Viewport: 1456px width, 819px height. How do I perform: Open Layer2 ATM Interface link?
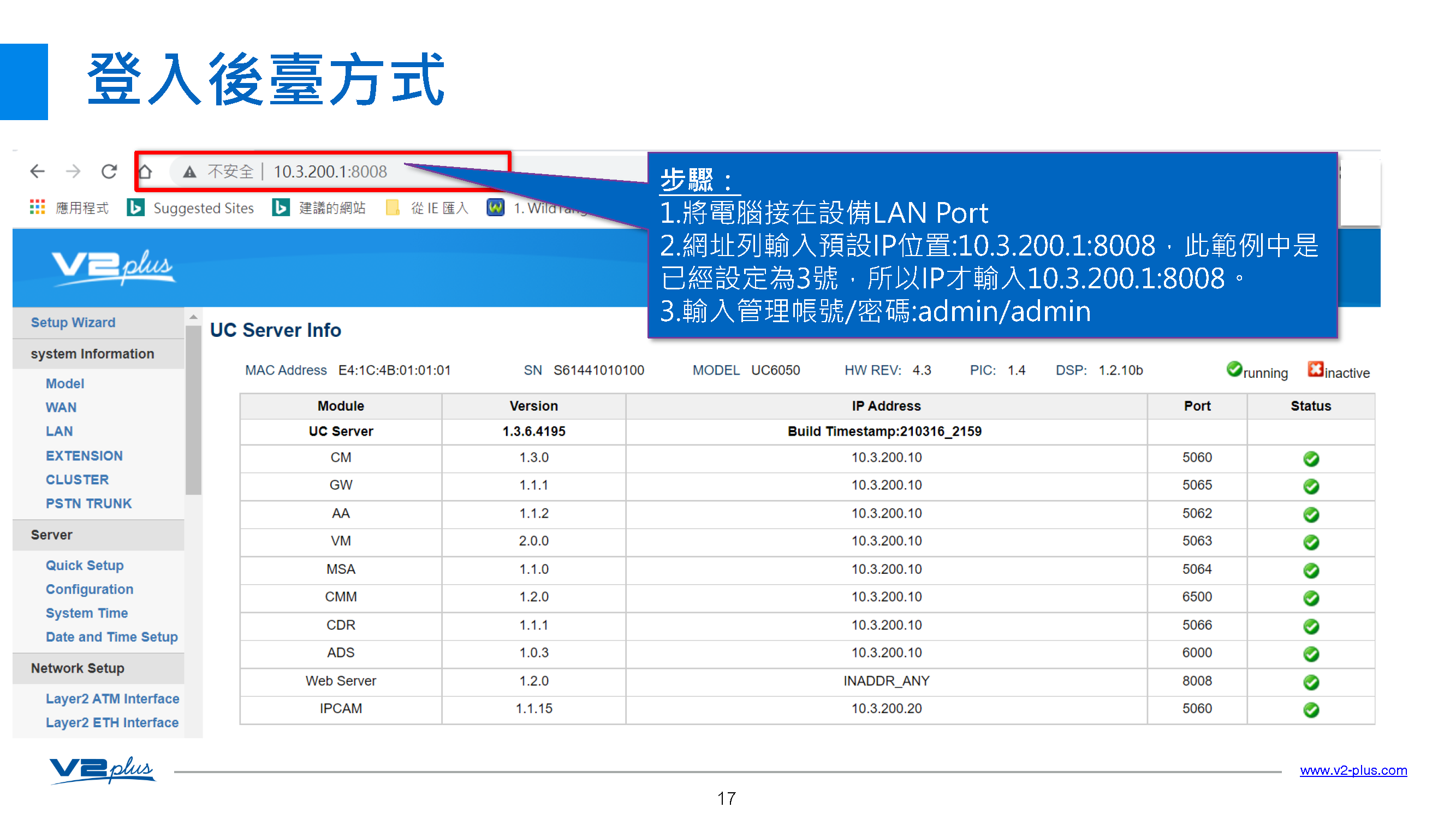click(112, 699)
